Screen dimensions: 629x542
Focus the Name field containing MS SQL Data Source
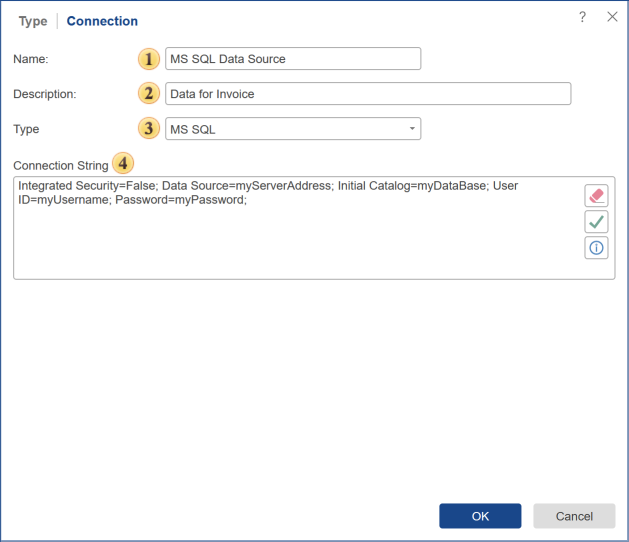tap(292, 59)
